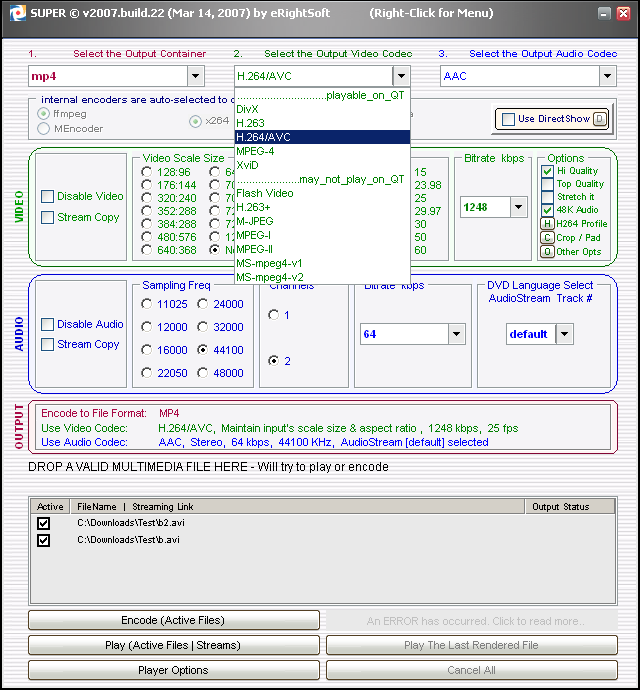The image size is (640, 690).
Task: Open the output audio codec dropdown
Action: tap(607, 76)
